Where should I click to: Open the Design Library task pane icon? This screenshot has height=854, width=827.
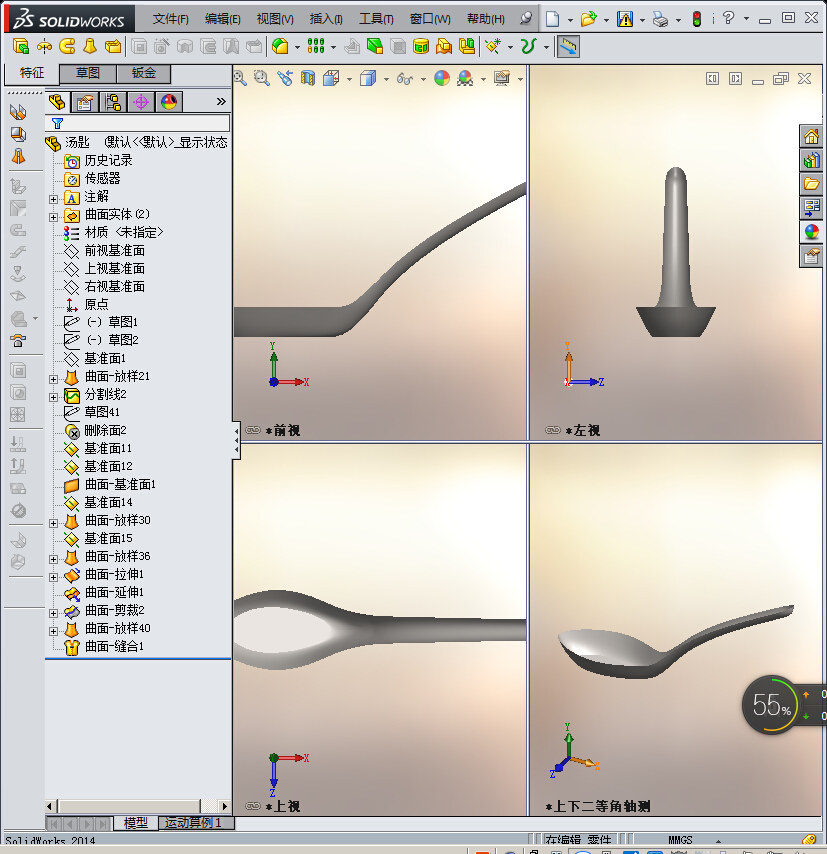point(811,160)
